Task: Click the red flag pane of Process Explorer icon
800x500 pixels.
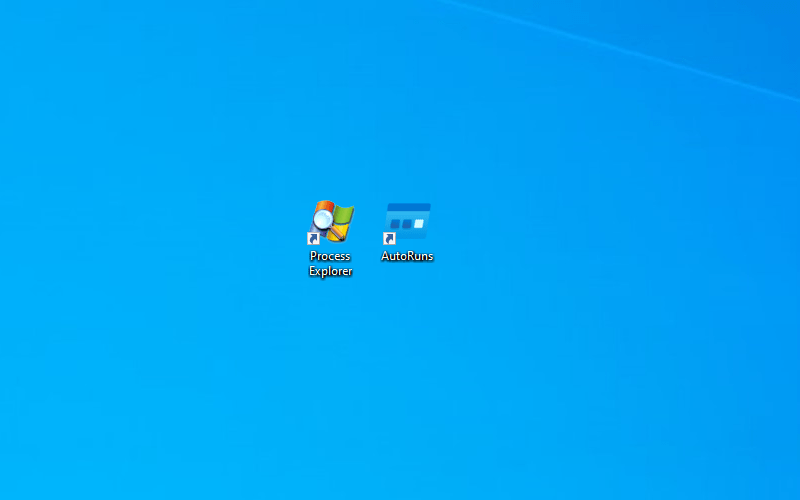Action: [x=322, y=205]
